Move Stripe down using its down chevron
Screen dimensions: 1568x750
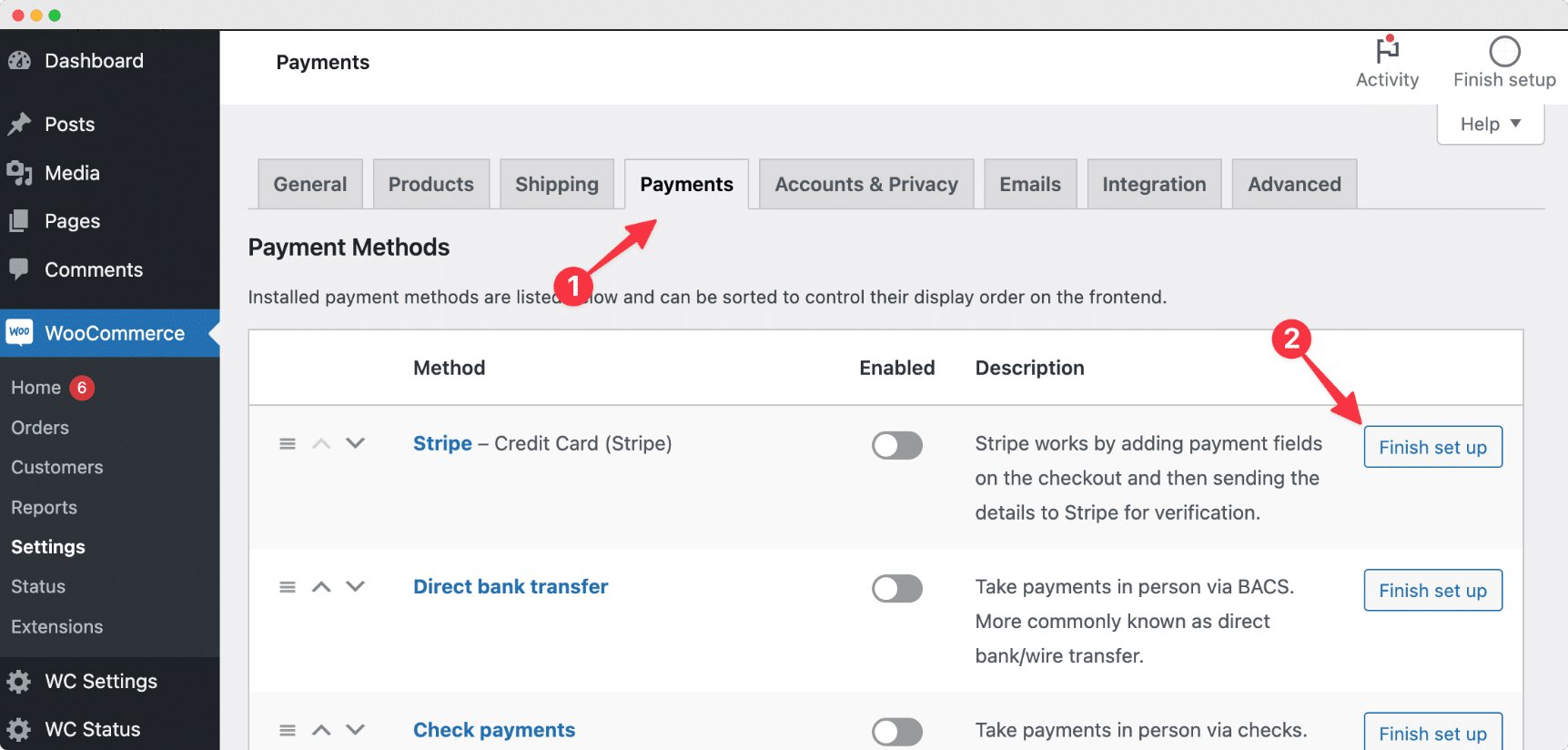coord(355,443)
